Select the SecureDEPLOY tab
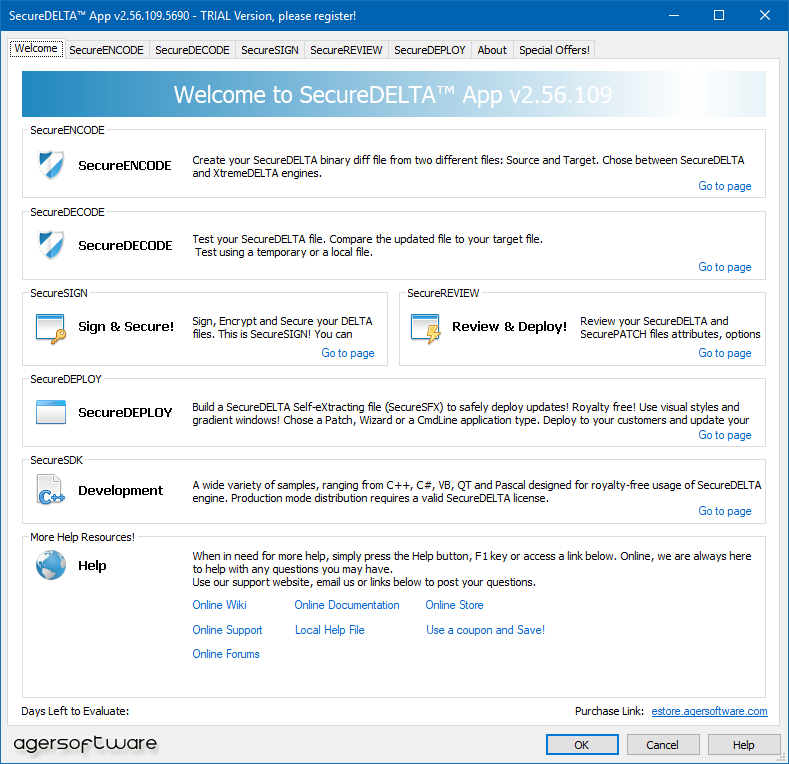 tap(430, 50)
